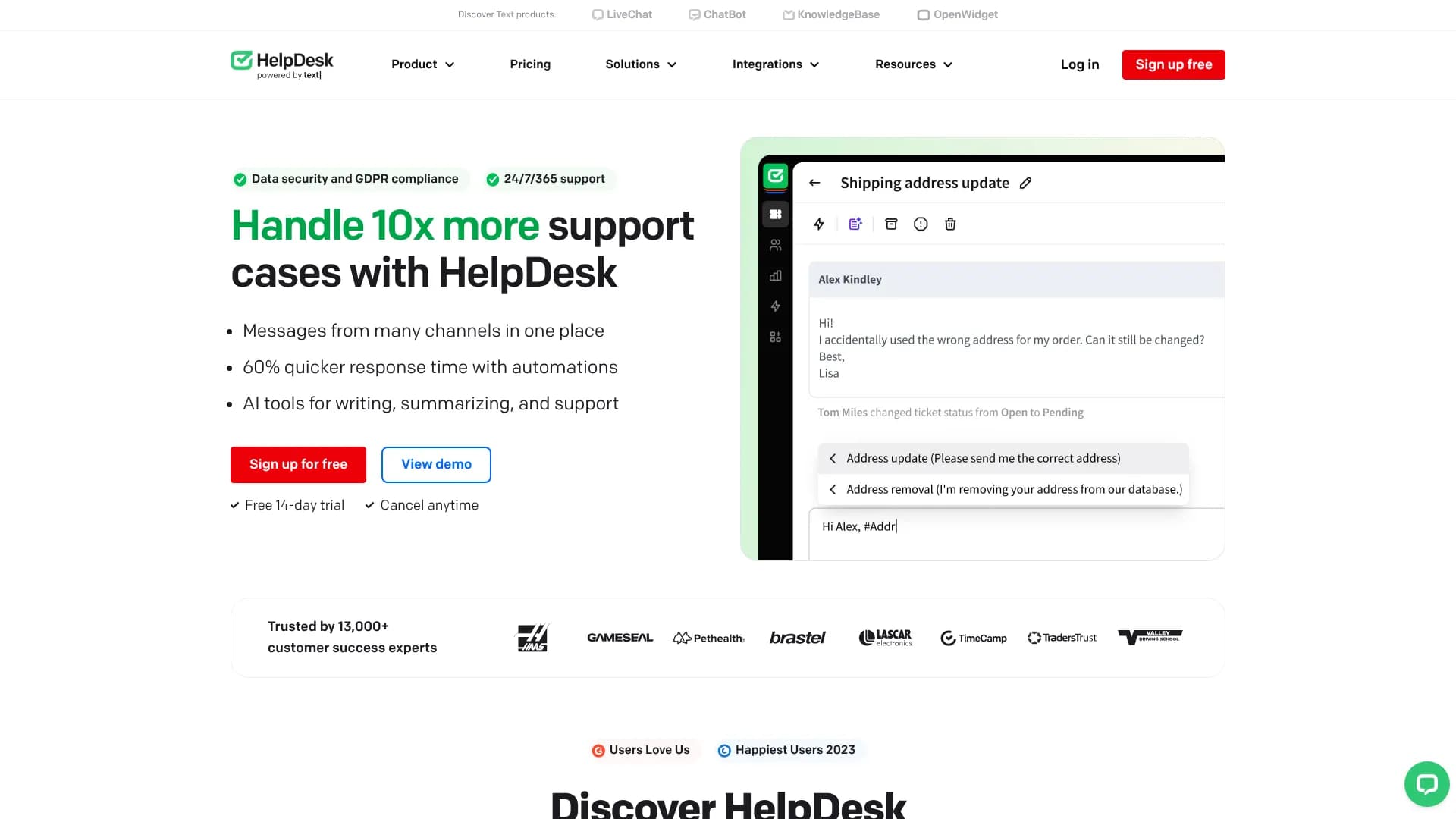Viewport: 1456px width, 819px height.
Task: Click the brastel logo
Action: tap(797, 638)
